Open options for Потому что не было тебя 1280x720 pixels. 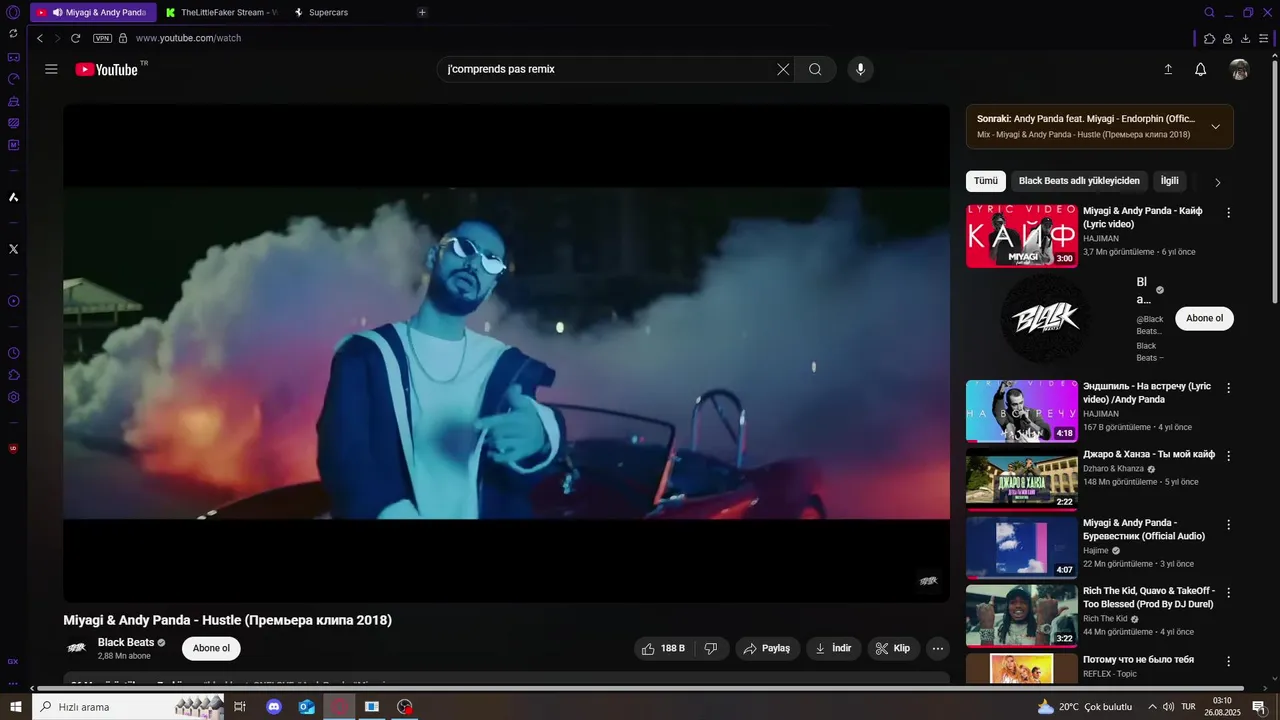(x=1229, y=661)
